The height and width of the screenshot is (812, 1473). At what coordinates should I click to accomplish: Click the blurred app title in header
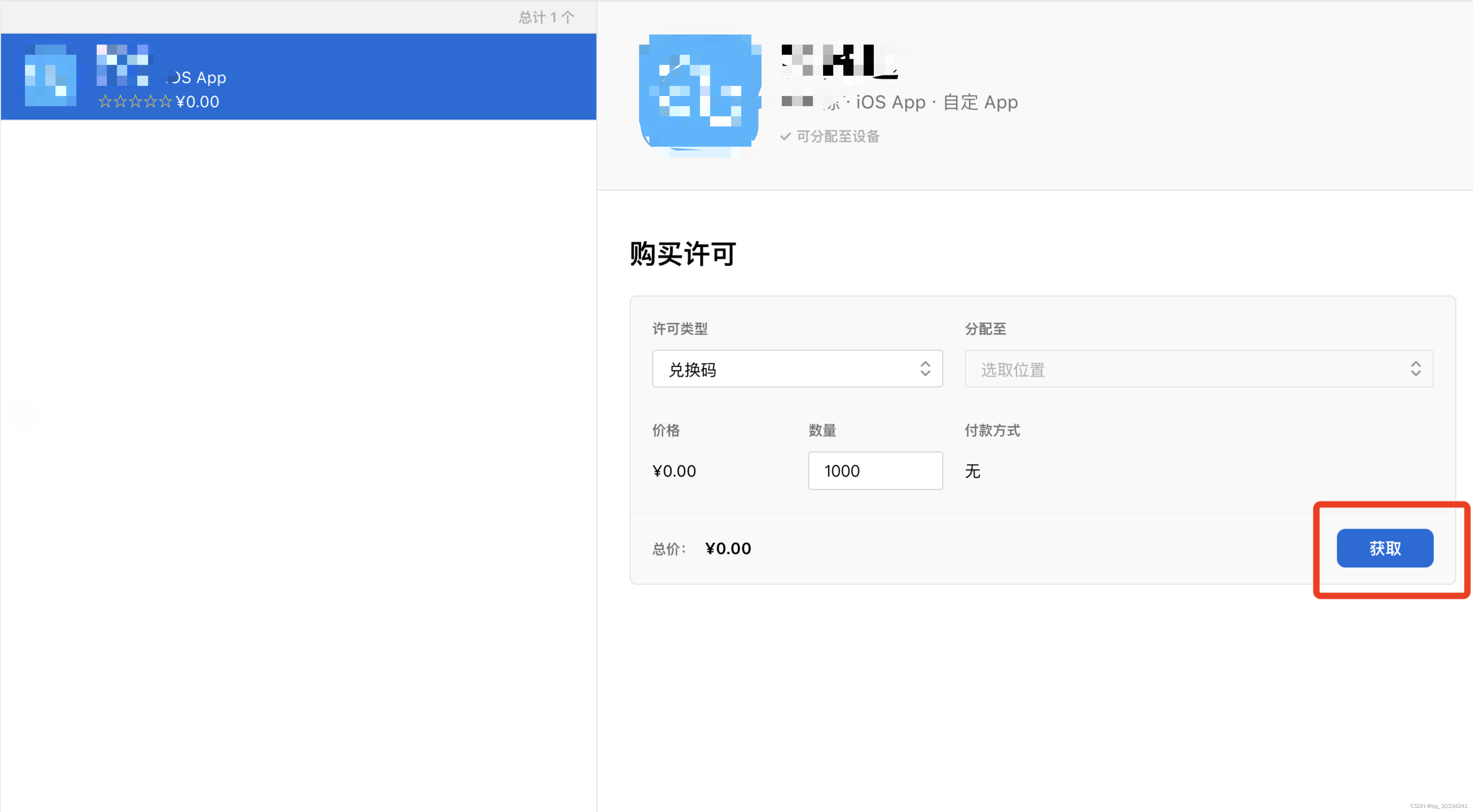click(839, 61)
